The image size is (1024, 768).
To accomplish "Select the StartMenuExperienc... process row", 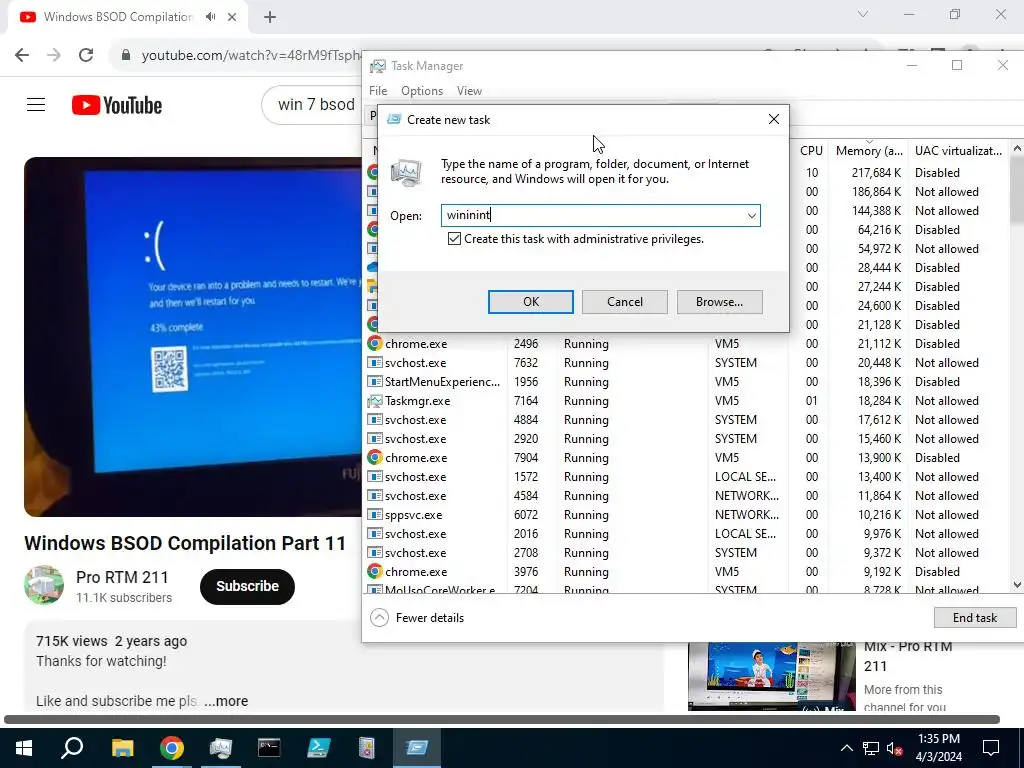I will pyautogui.click(x=686, y=382).
